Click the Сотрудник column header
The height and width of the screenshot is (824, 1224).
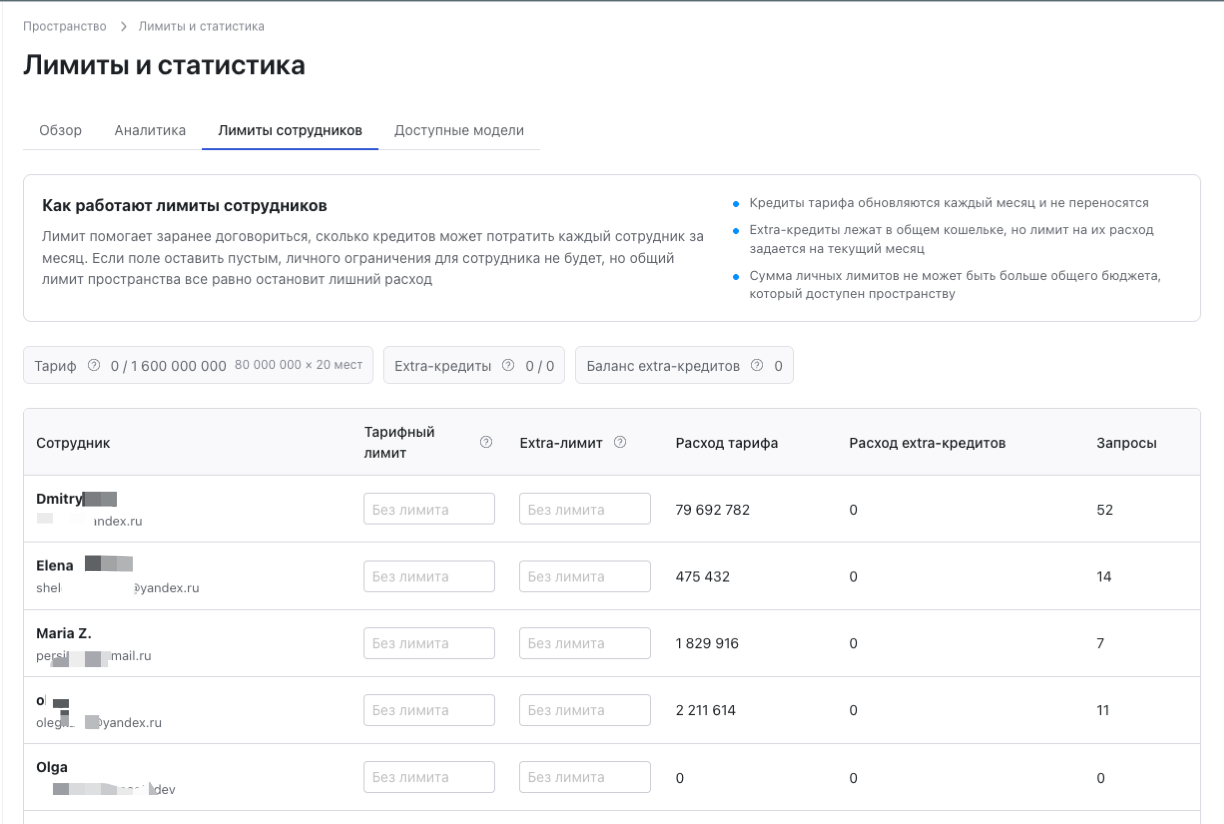pos(73,443)
